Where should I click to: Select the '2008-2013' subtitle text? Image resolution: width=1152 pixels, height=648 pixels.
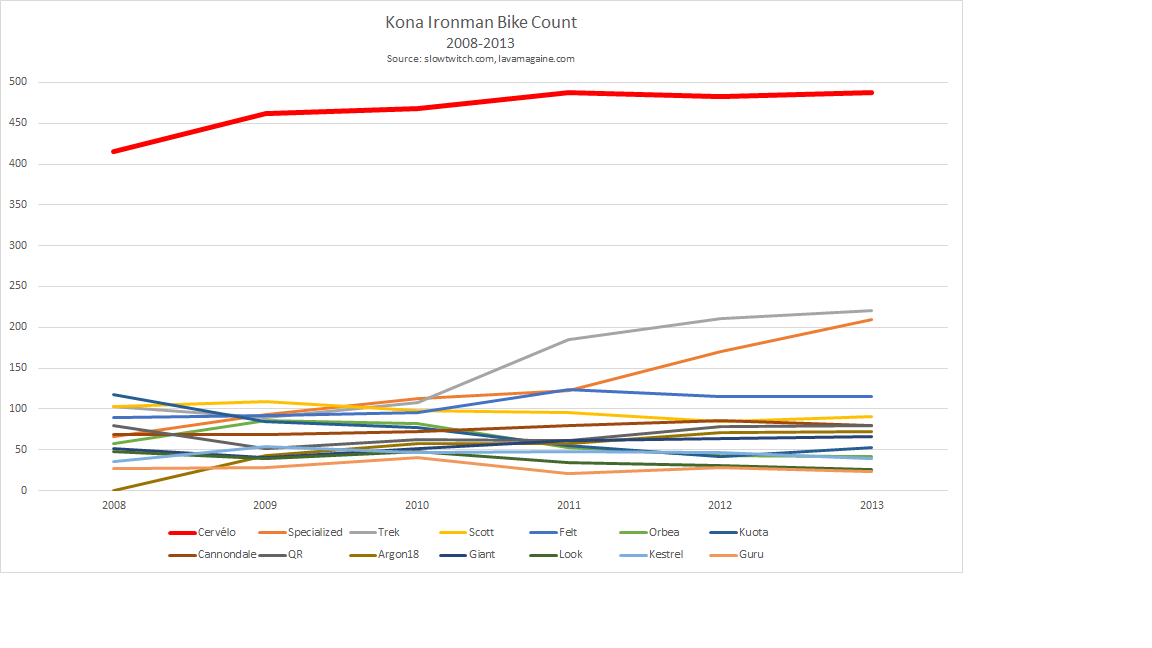point(480,43)
